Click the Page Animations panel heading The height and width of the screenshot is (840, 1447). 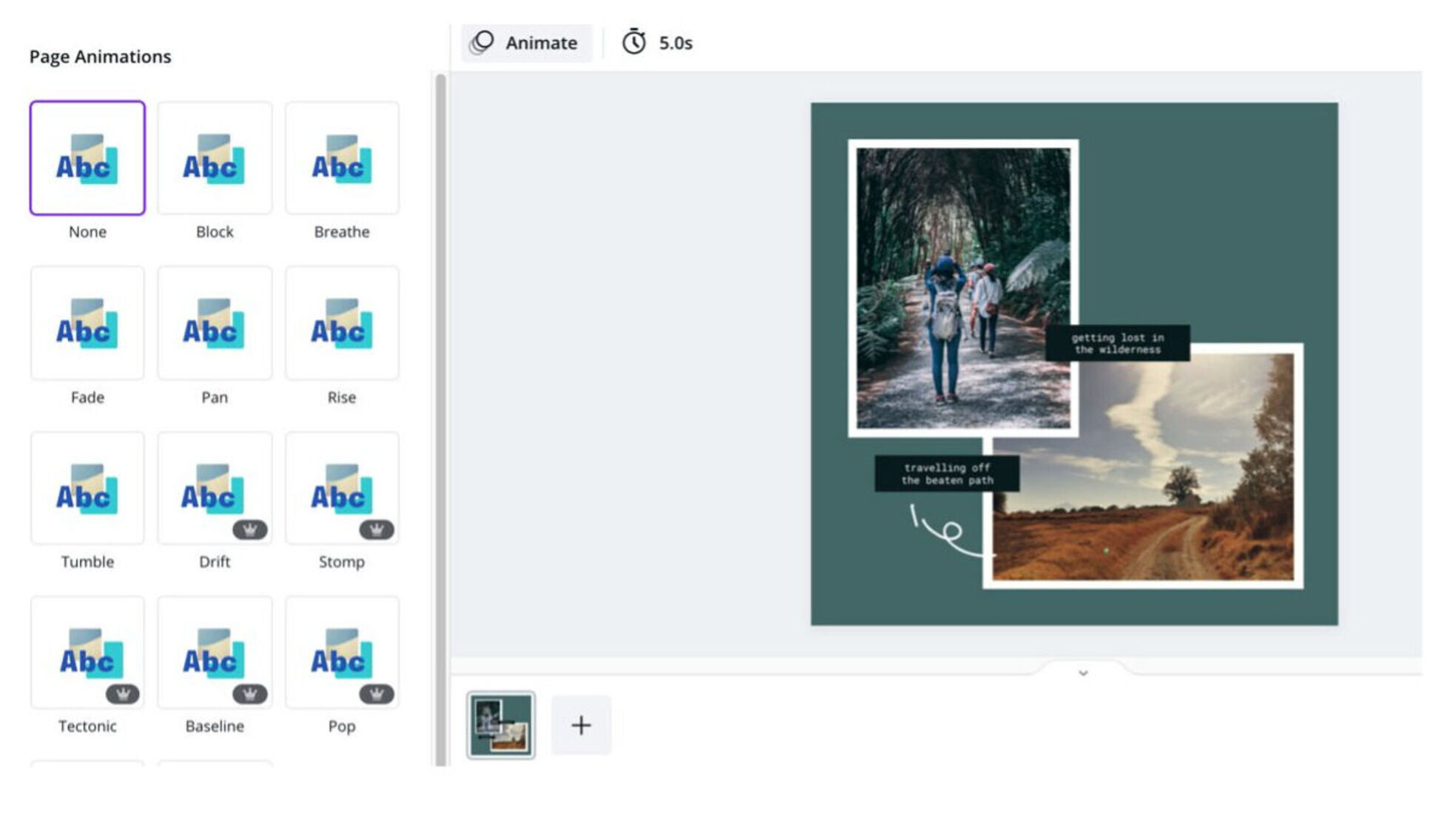(100, 55)
